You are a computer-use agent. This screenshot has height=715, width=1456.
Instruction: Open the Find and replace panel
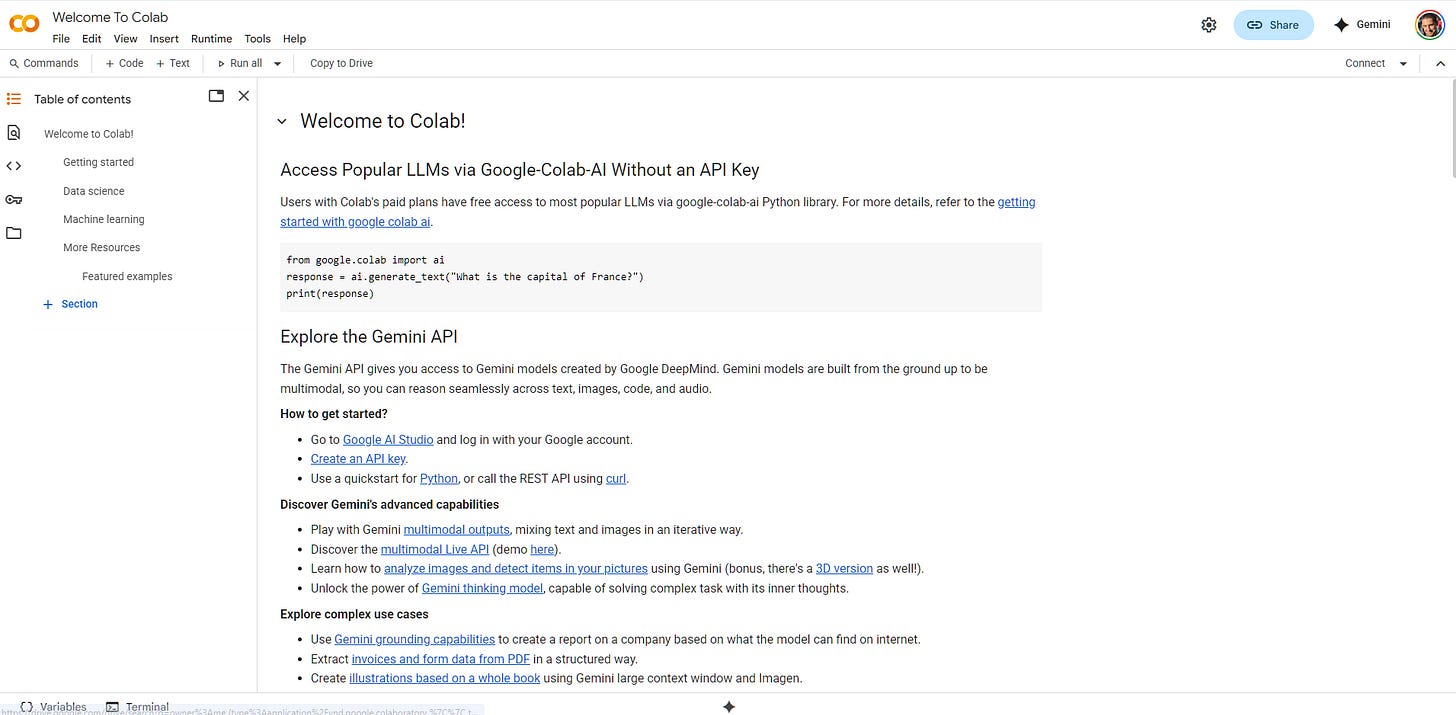(x=13, y=131)
